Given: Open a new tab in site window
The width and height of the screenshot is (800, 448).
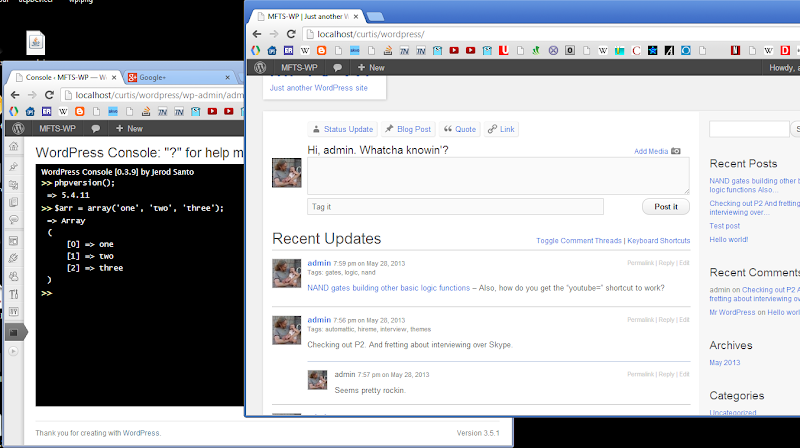Looking at the screenshot, I should click(375, 17).
